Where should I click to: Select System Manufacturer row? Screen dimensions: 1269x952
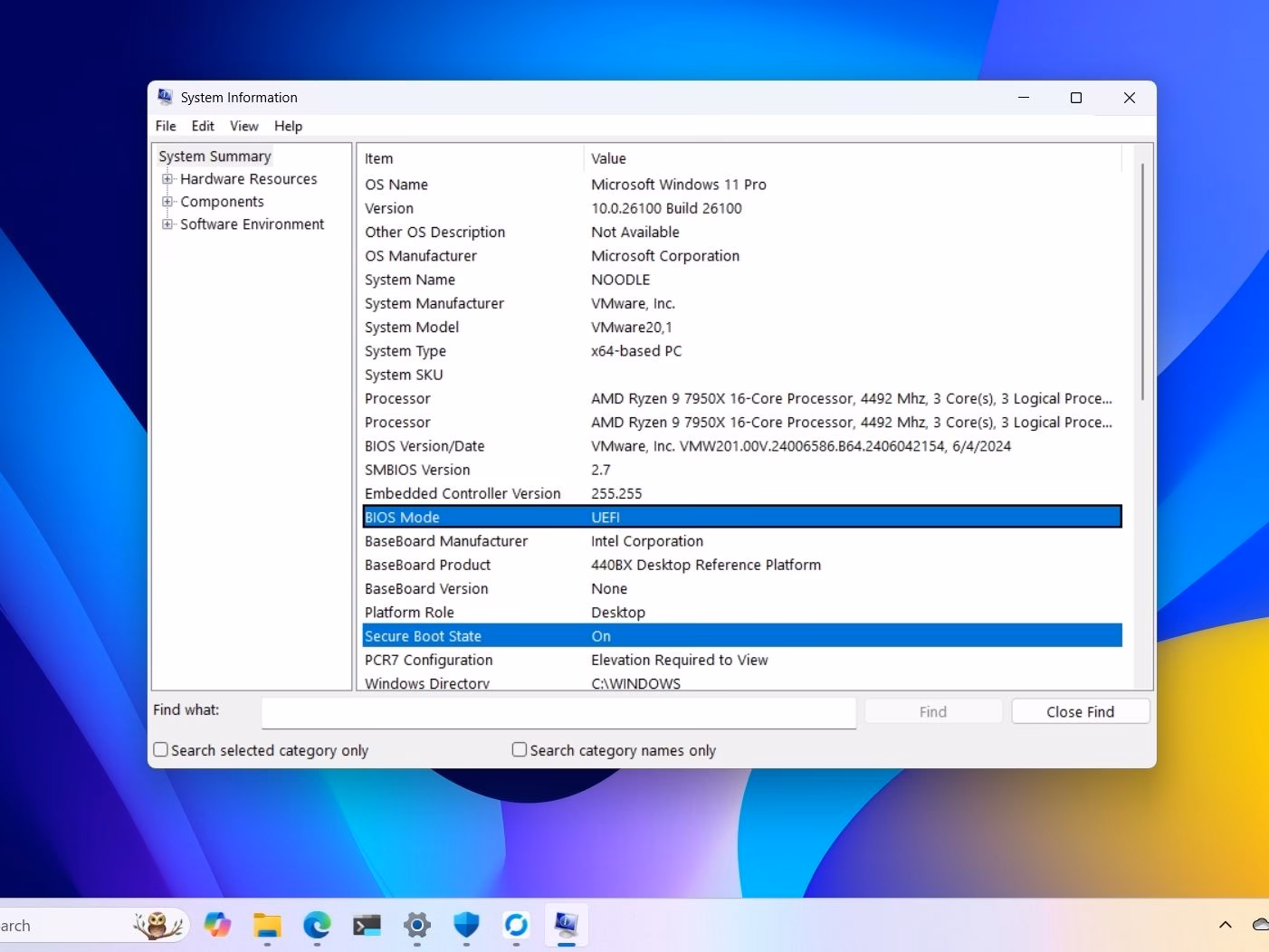pyautogui.click(x=742, y=303)
